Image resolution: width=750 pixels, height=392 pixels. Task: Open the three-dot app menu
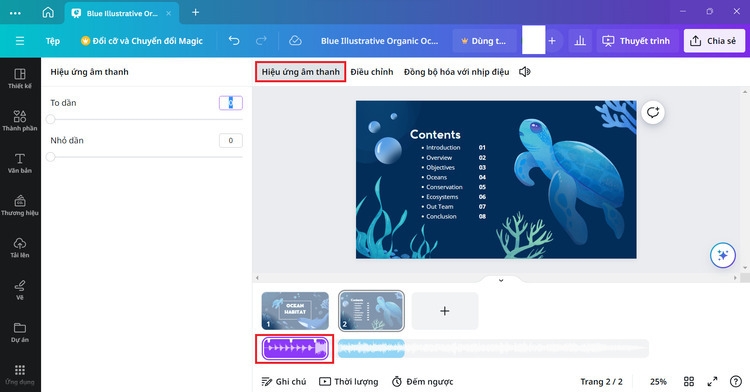click(x=15, y=13)
